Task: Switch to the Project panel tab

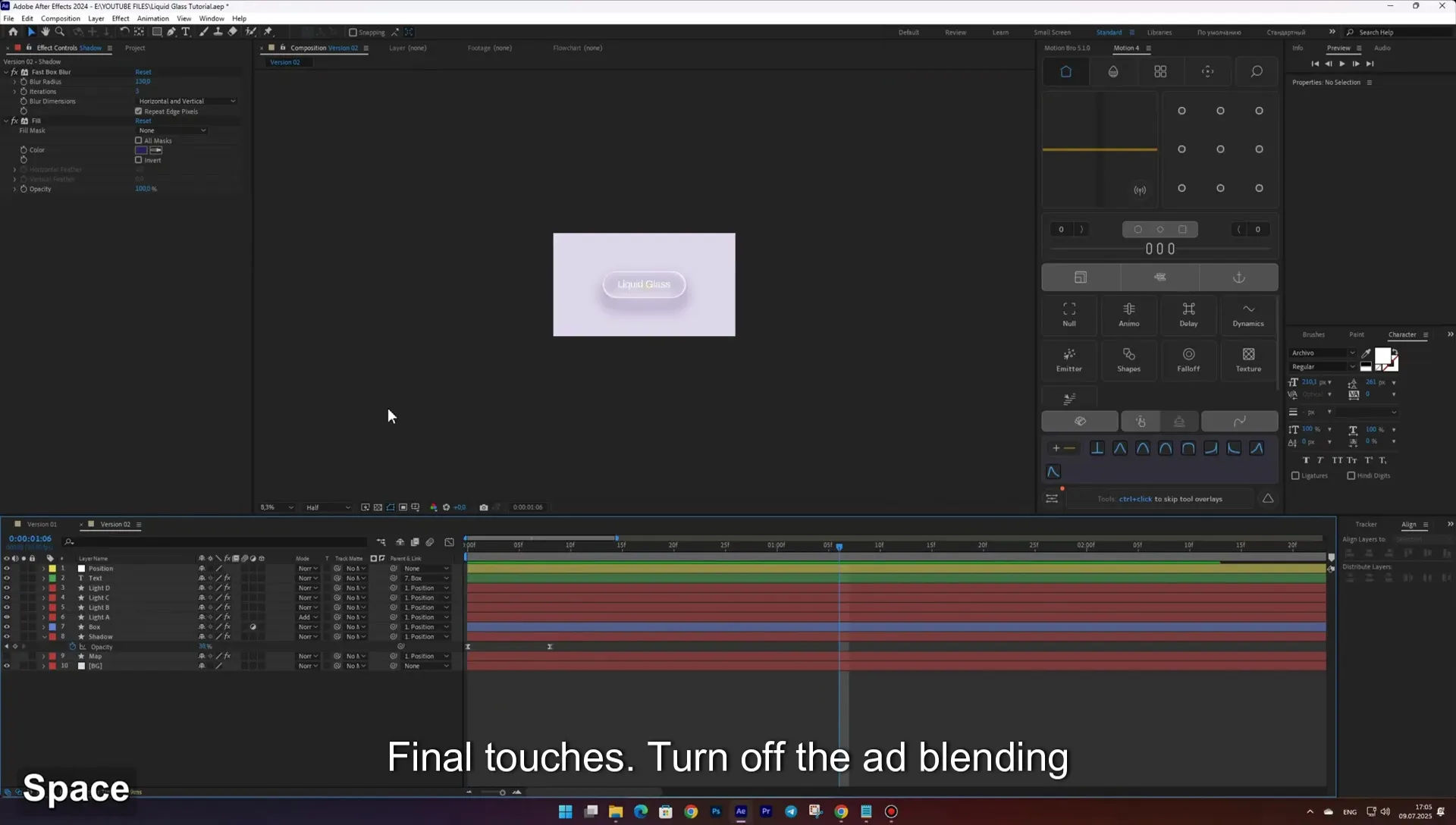Action: (x=135, y=48)
